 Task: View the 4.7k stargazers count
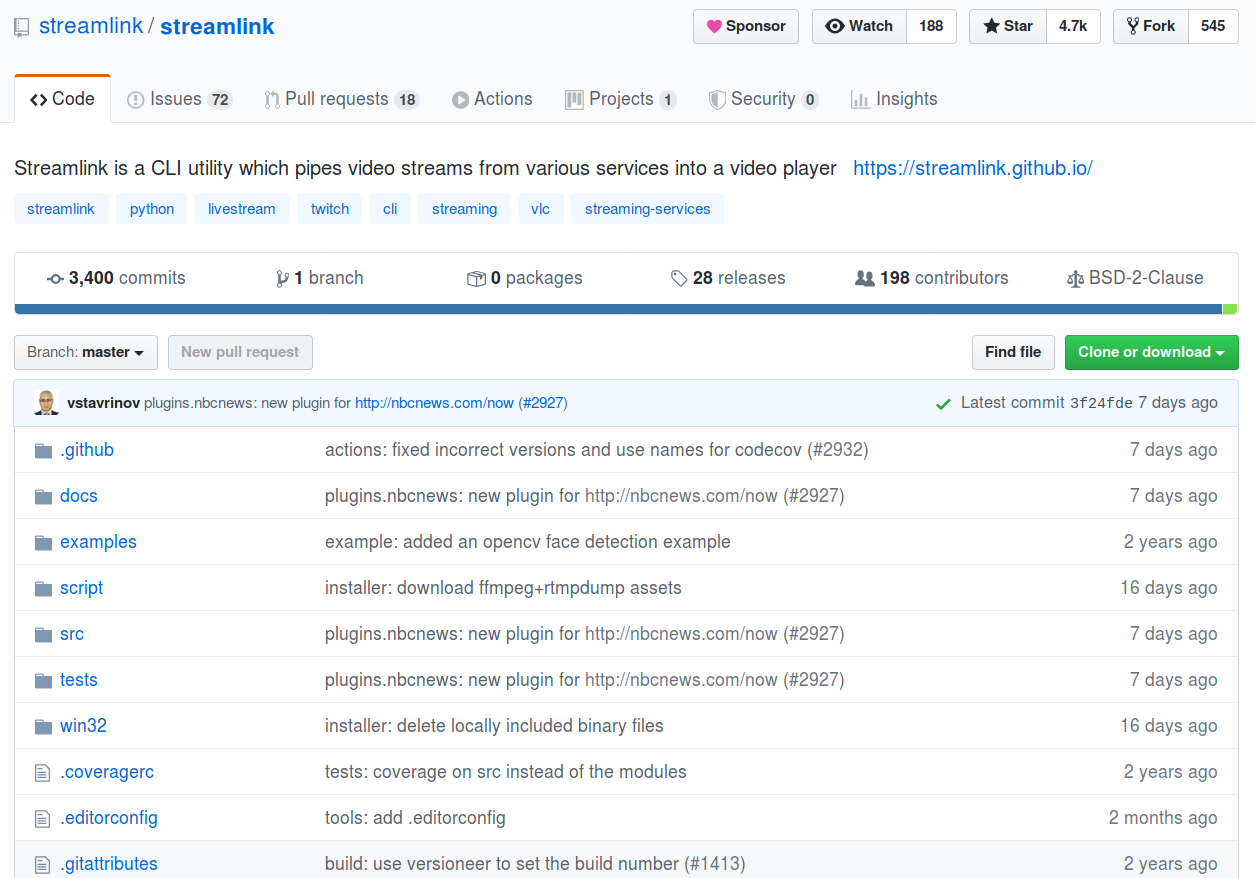[1073, 27]
